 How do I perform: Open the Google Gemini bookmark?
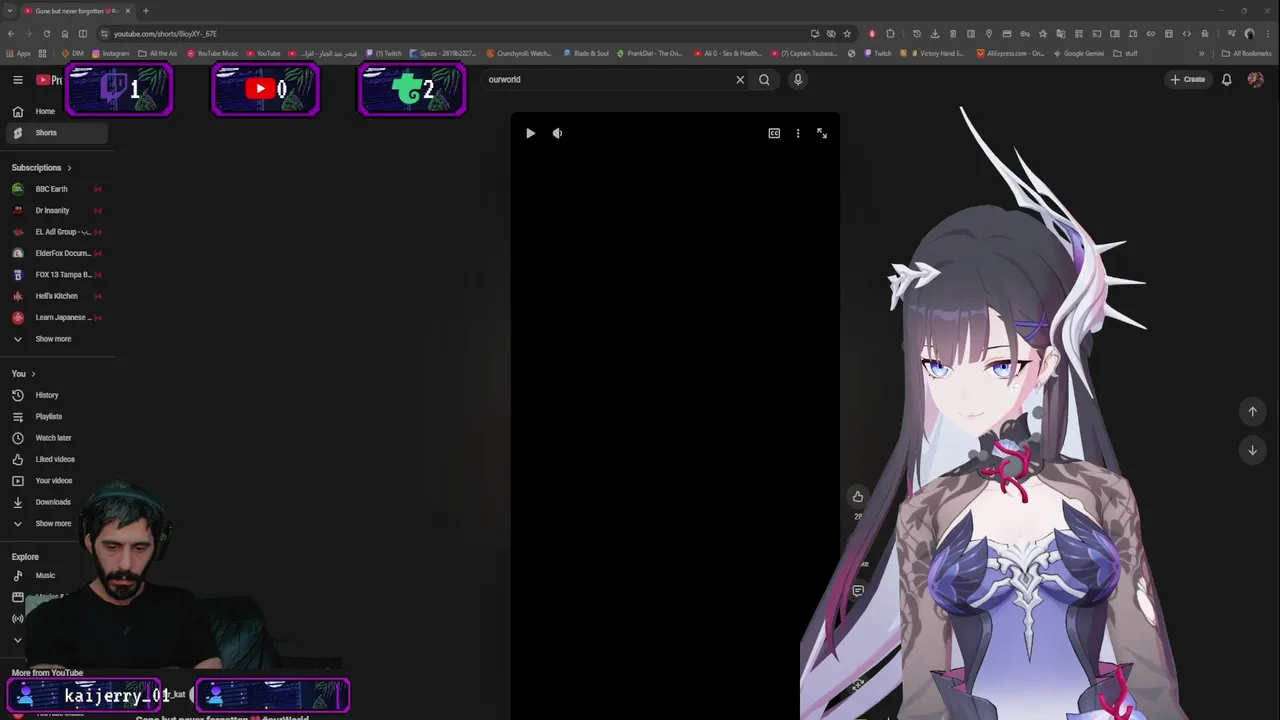point(1079,53)
